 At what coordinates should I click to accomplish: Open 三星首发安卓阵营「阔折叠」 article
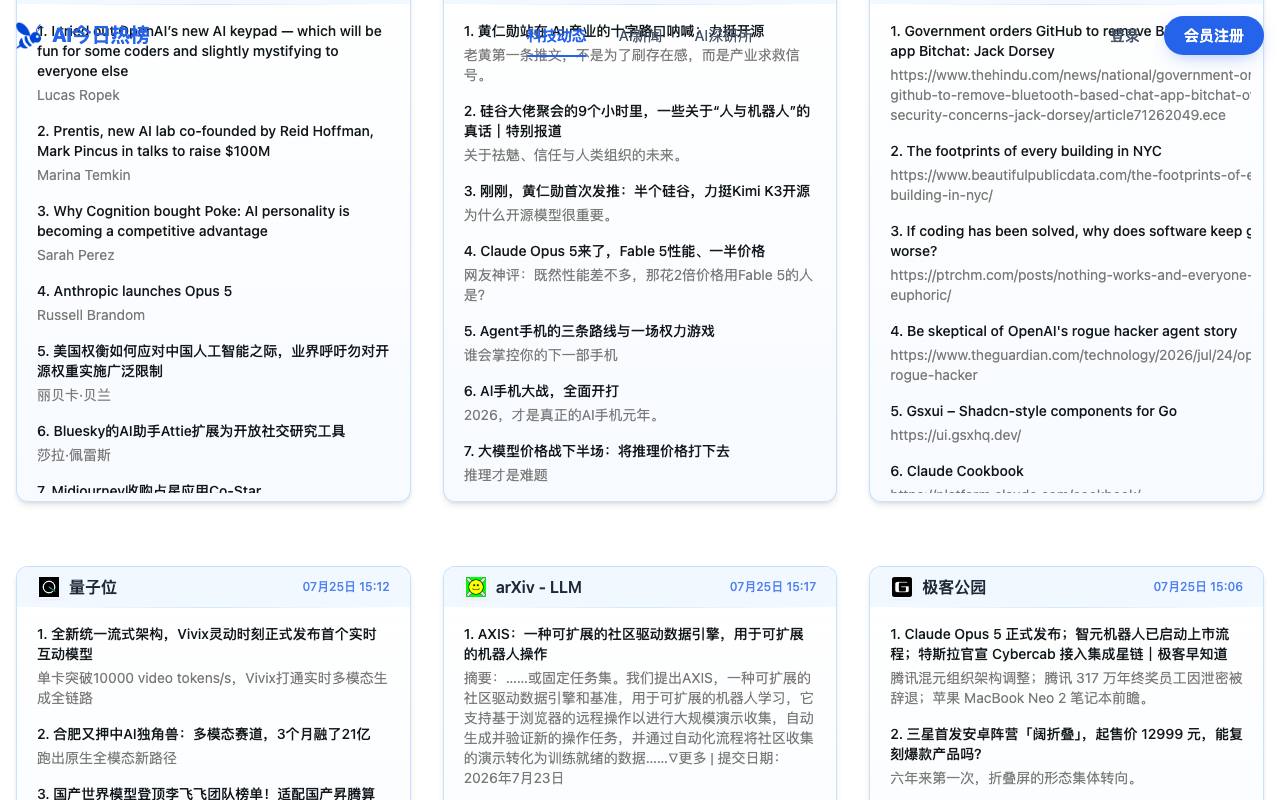[1067, 744]
